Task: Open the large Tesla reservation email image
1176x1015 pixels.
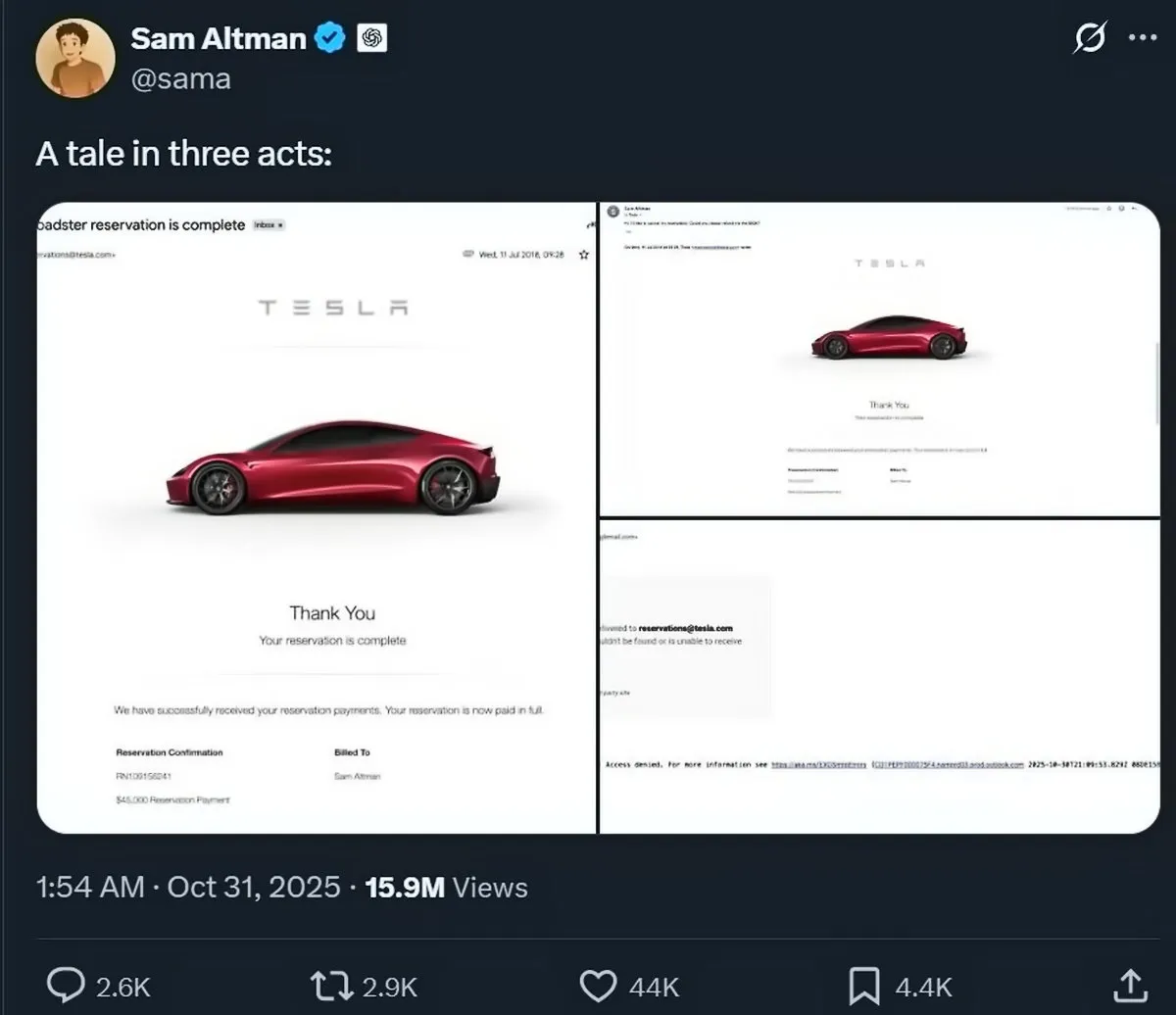Action: point(316,517)
